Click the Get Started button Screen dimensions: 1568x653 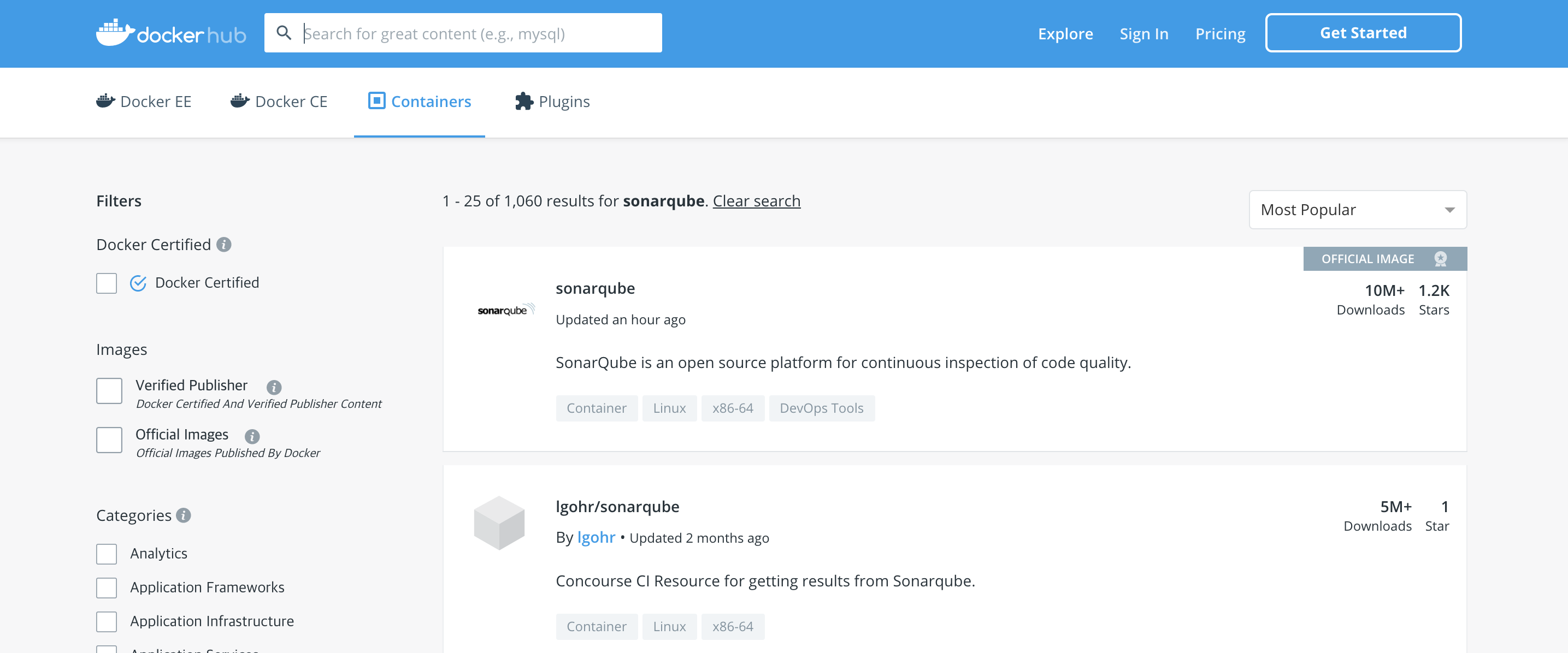point(1363,33)
